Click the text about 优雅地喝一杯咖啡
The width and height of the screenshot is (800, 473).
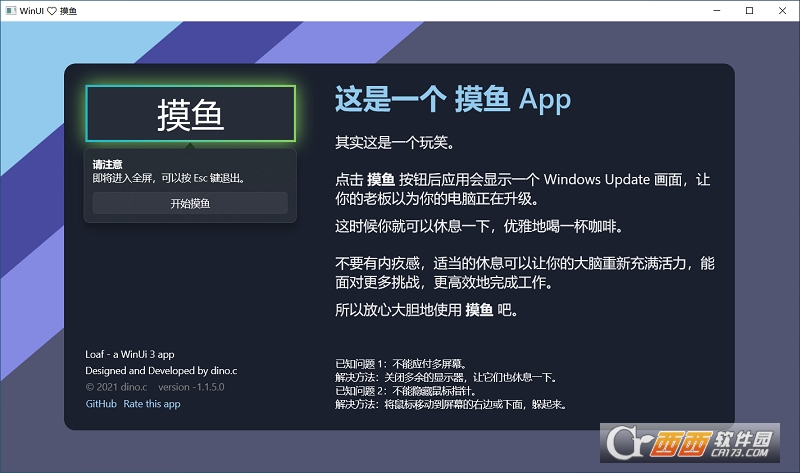click(480, 226)
